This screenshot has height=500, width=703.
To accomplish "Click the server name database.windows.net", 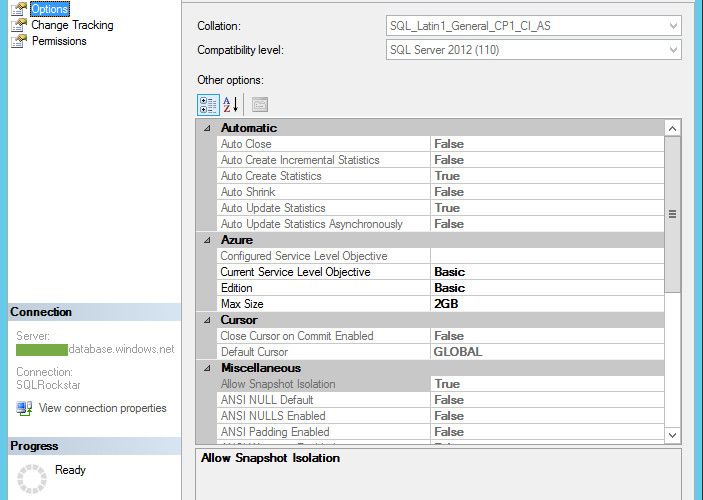I will click(122, 349).
